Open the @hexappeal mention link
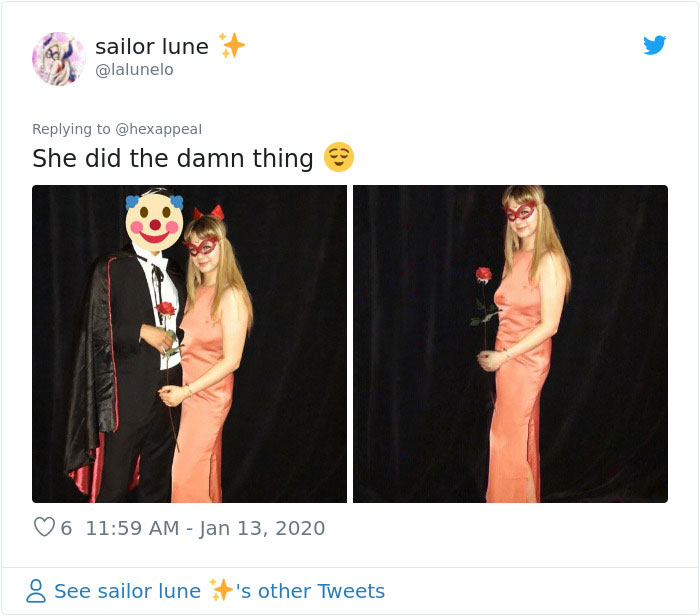 (x=160, y=129)
